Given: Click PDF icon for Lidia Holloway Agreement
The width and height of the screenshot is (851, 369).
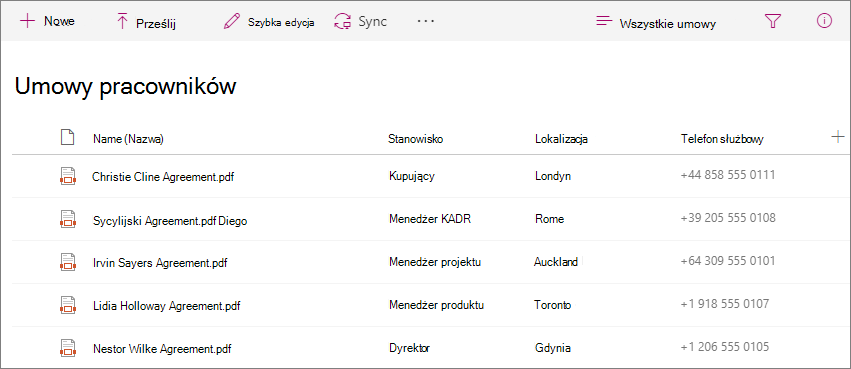Looking at the screenshot, I should 67,304.
